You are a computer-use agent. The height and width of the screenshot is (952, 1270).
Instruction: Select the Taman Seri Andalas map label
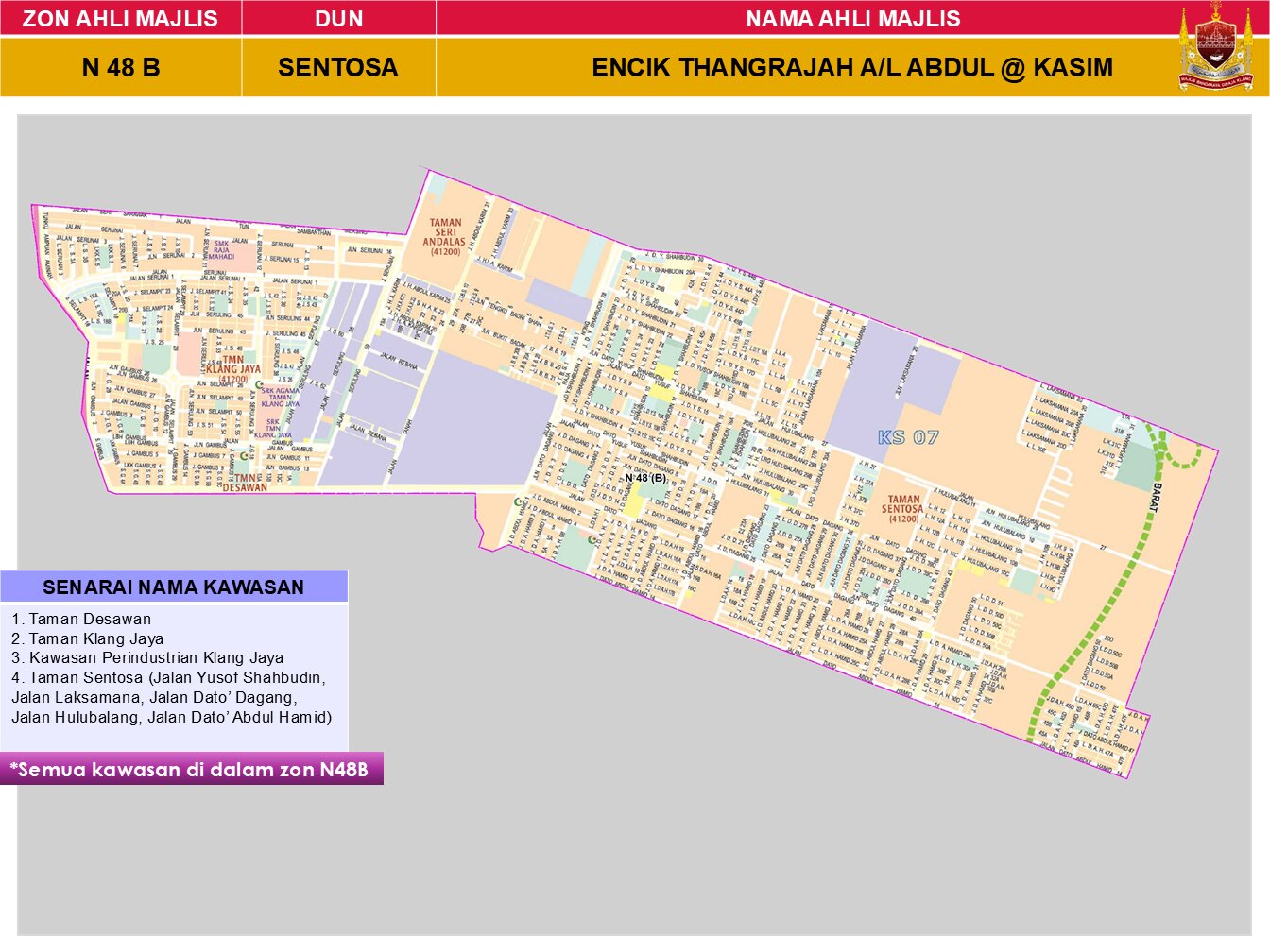(444, 237)
